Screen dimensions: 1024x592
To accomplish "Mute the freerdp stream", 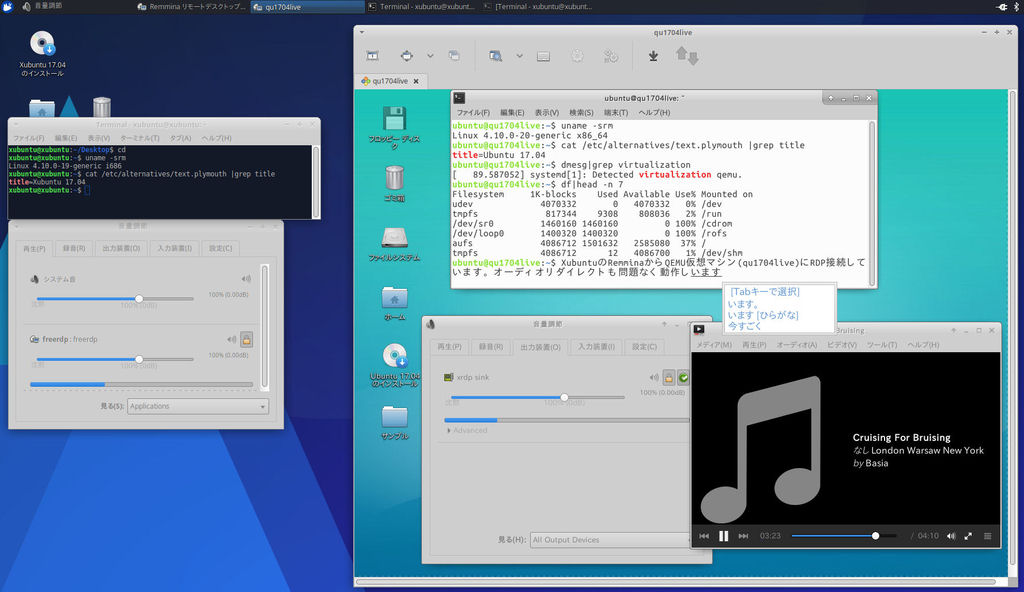I will tap(231, 339).
